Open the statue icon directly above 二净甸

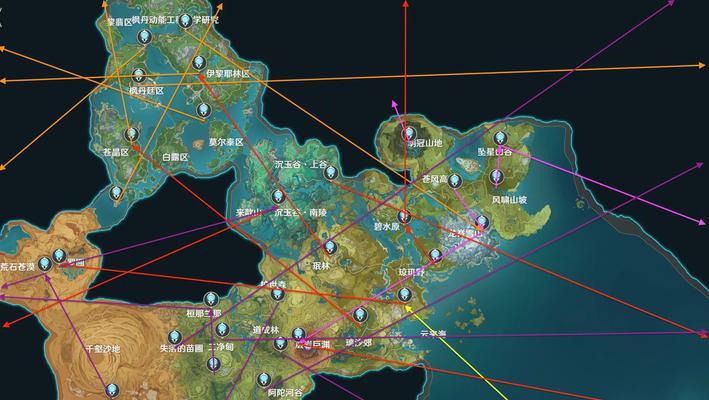click(222, 330)
